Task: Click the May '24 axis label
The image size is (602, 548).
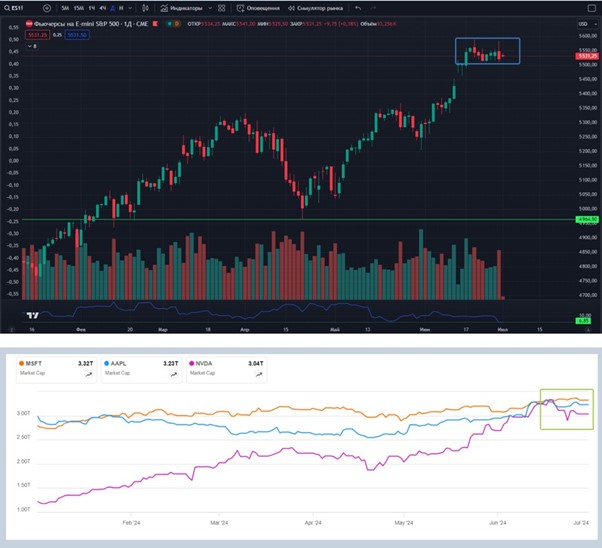Action: point(404,523)
